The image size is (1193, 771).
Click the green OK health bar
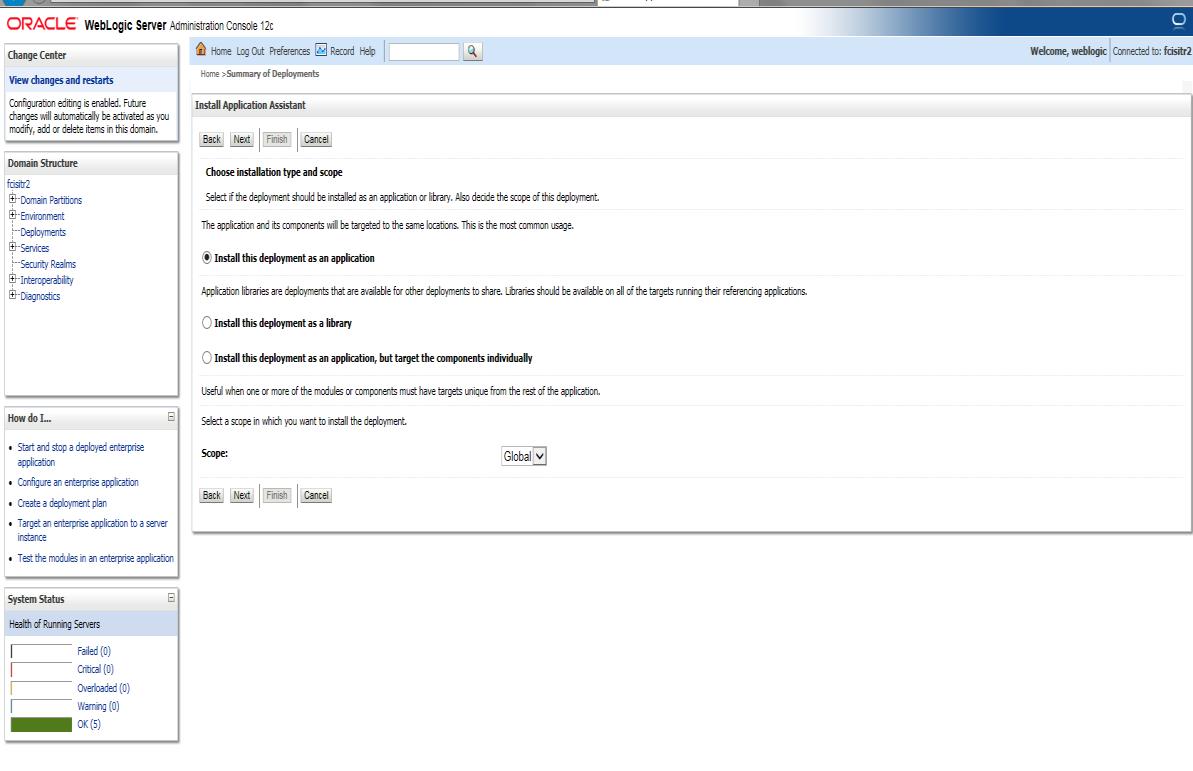(x=41, y=725)
